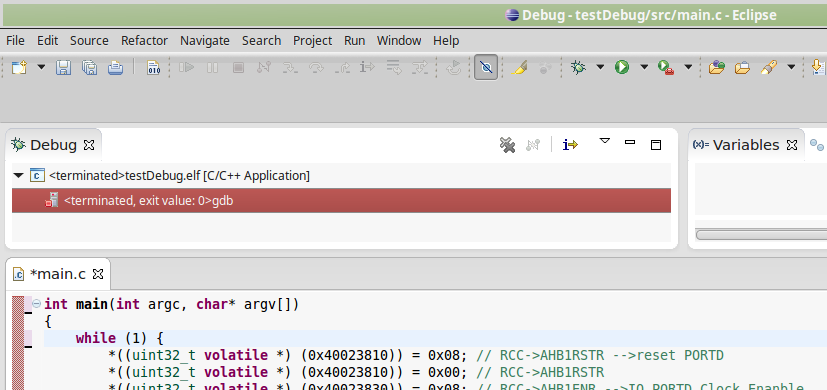827x390 pixels.
Task: Click the Disconnect icon in main toolbar
Action: pos(264,68)
